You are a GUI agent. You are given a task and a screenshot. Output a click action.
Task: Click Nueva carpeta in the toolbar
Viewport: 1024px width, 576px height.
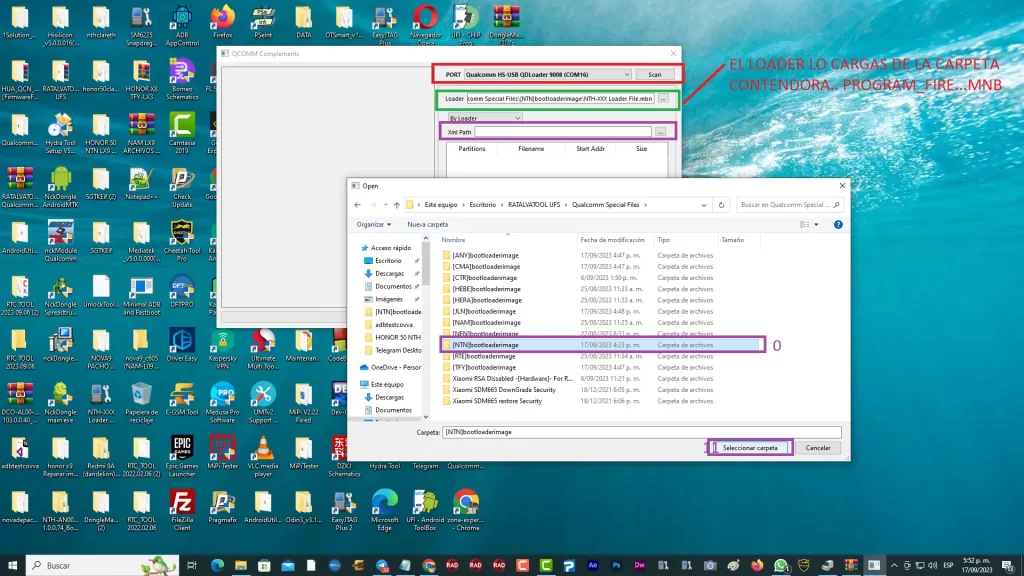click(x=427, y=225)
